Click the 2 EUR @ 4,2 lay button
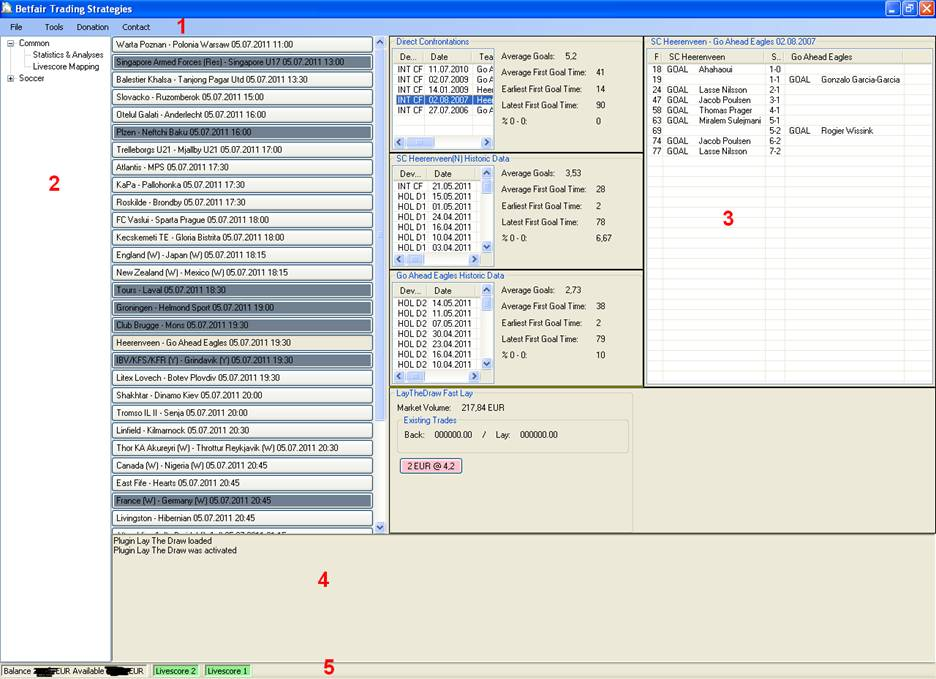The image size is (936, 679). pos(431,466)
